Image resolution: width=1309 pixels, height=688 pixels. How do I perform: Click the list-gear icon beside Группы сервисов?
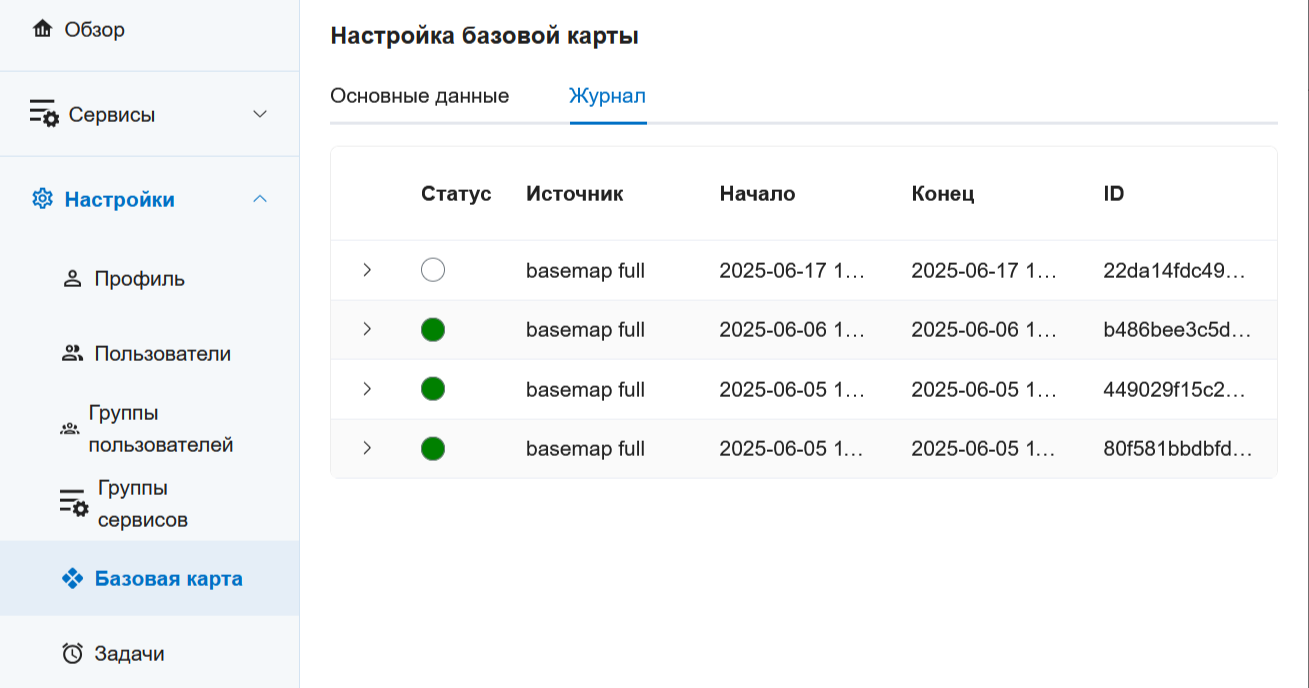point(74,503)
